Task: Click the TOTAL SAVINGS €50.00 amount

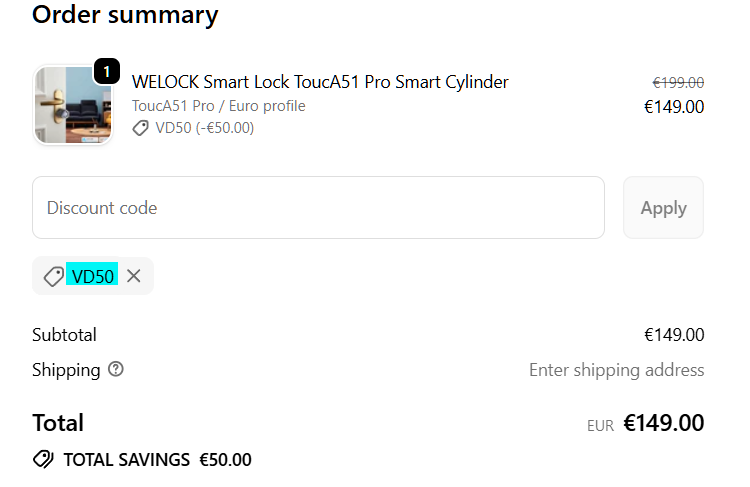Action: tap(225, 460)
